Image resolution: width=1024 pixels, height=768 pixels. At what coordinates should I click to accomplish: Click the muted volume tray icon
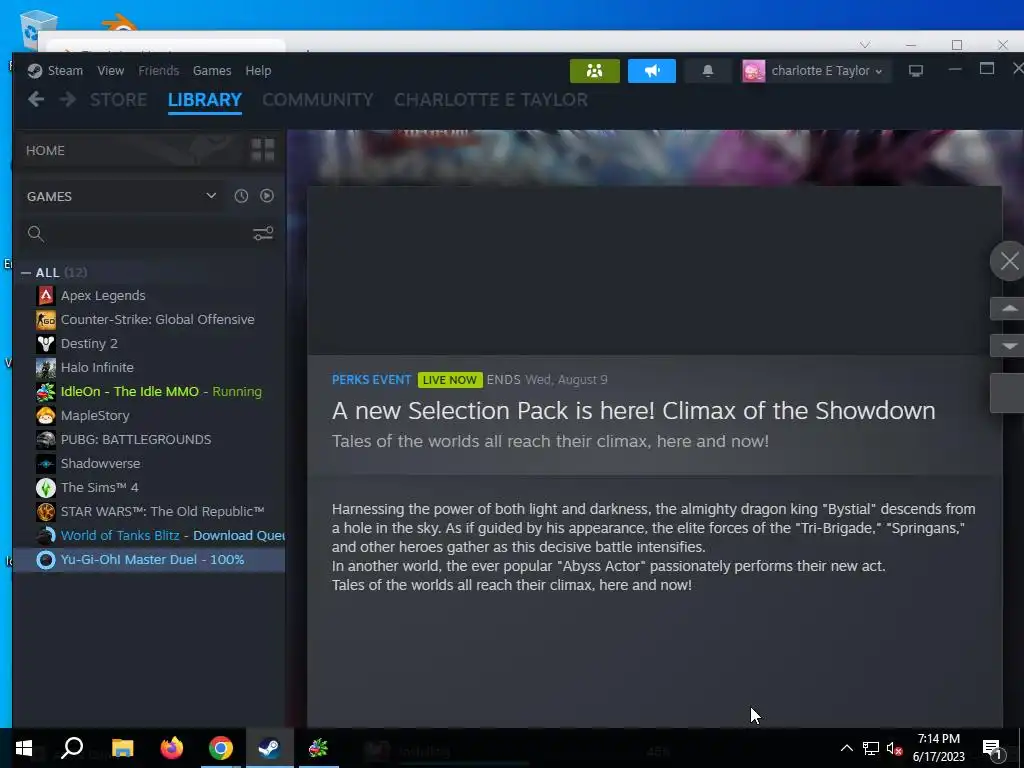pos(894,749)
